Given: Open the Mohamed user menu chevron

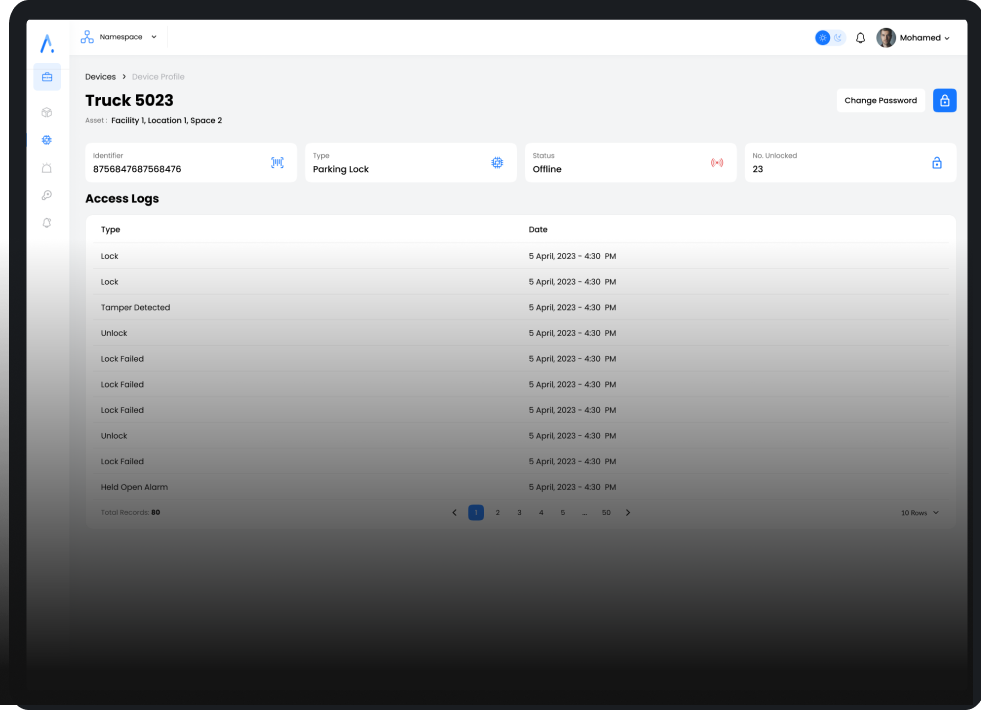Looking at the screenshot, I should click(x=947, y=38).
